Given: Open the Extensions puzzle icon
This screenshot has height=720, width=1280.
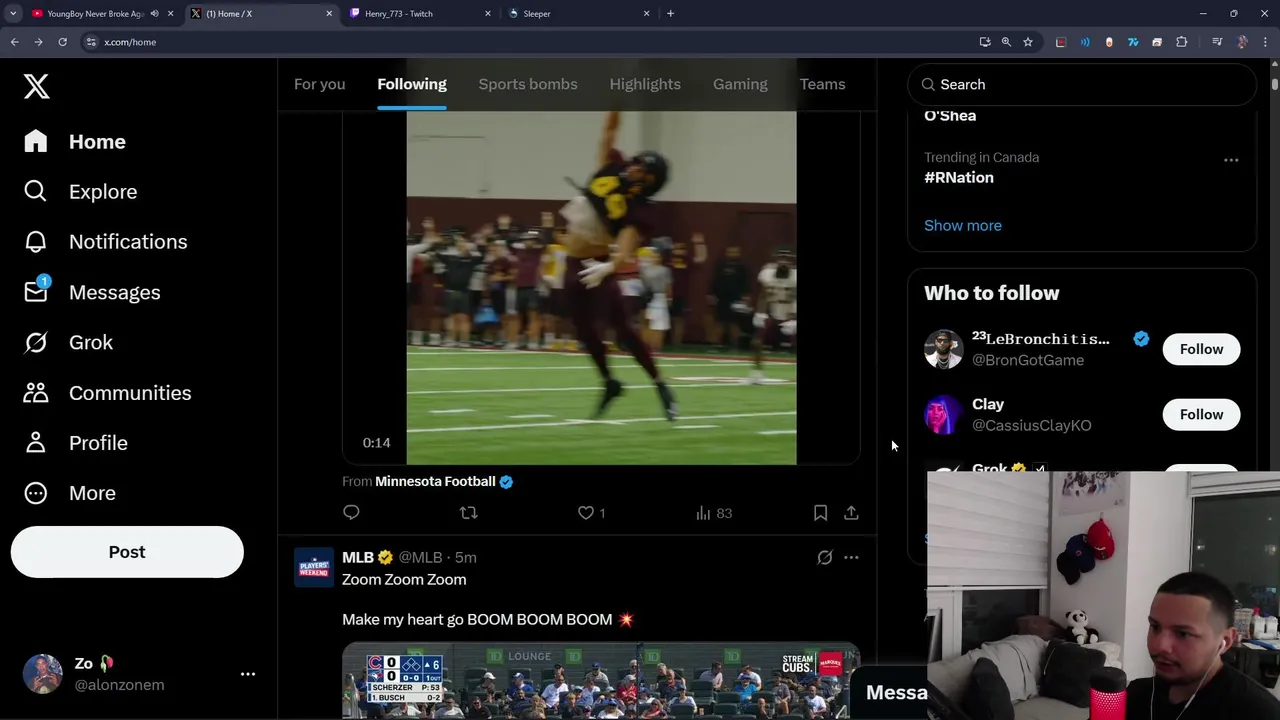Looking at the screenshot, I should [1182, 42].
